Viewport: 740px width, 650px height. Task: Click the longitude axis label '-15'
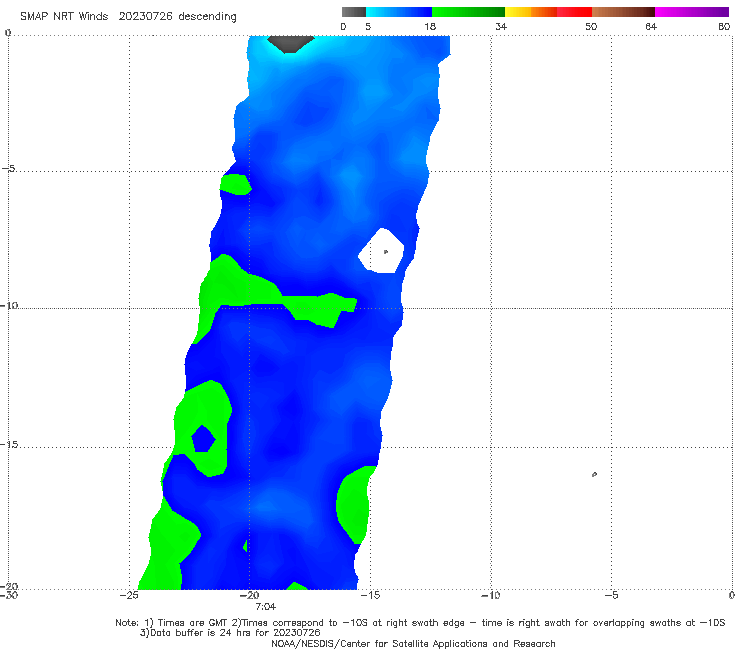[x=370, y=595]
